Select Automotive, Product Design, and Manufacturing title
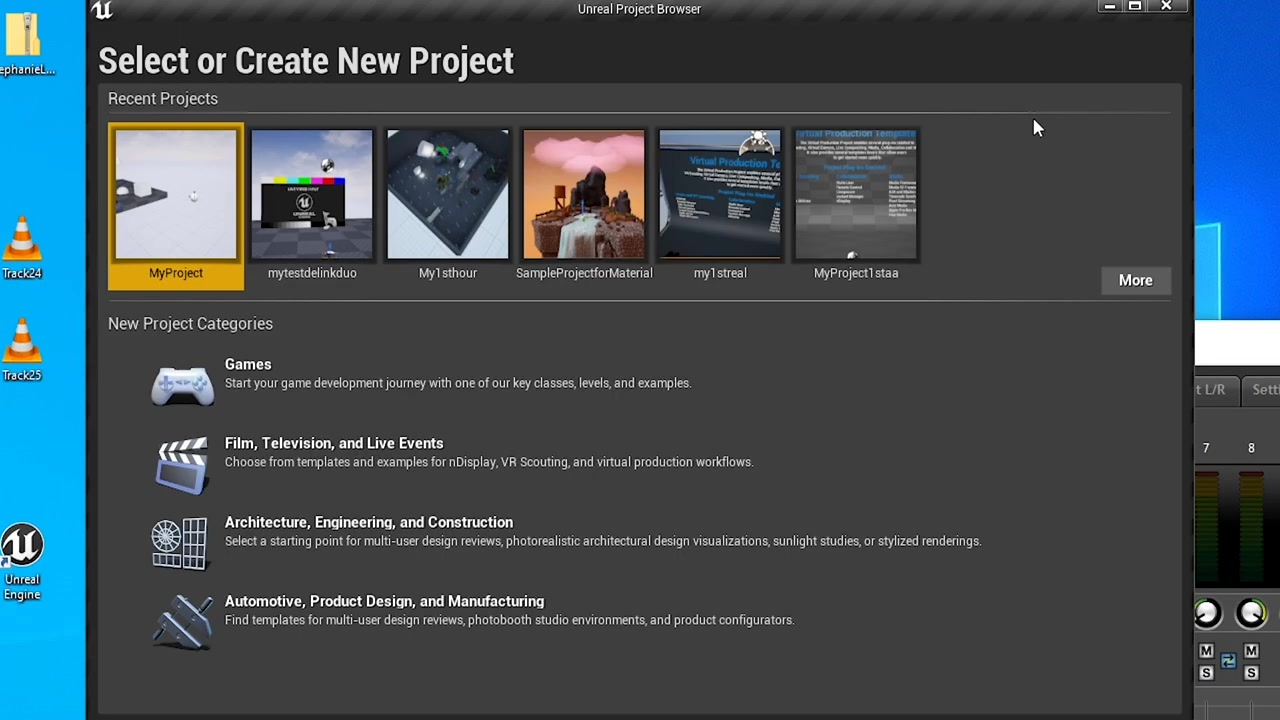 [x=384, y=601]
